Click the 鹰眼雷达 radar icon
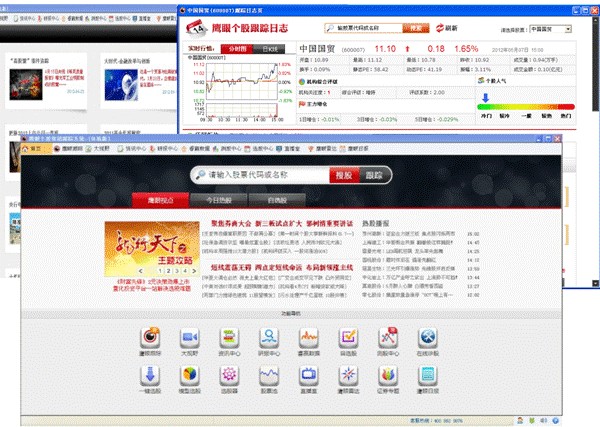 [x=349, y=376]
